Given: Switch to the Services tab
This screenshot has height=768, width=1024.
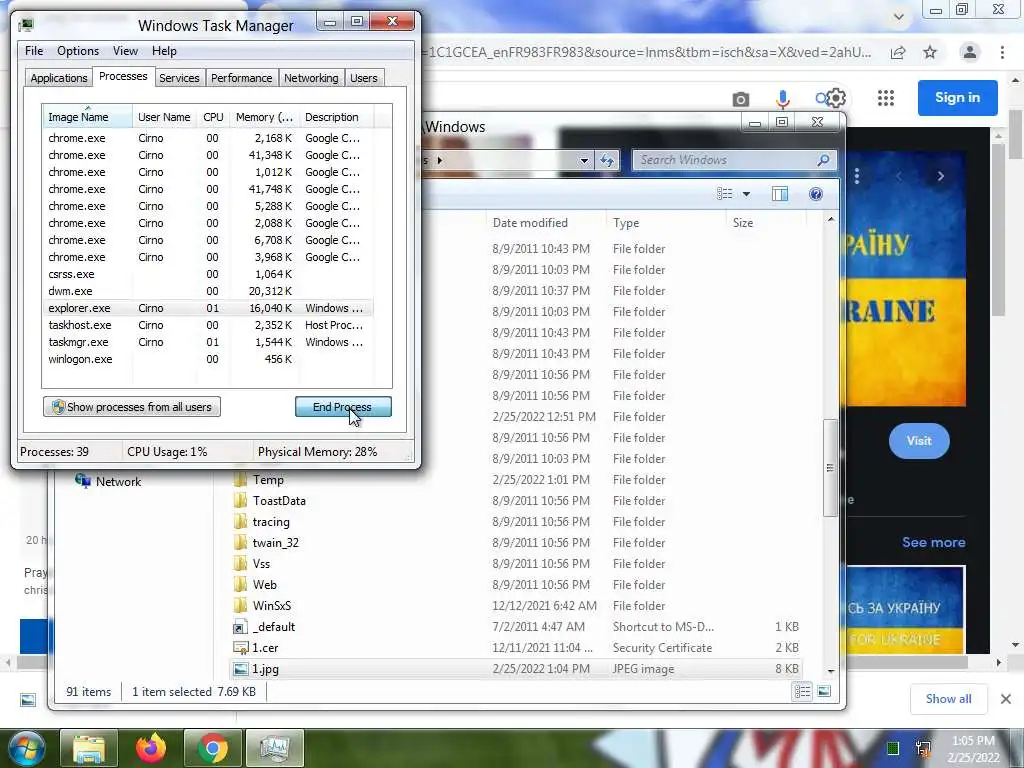Looking at the screenshot, I should [179, 78].
